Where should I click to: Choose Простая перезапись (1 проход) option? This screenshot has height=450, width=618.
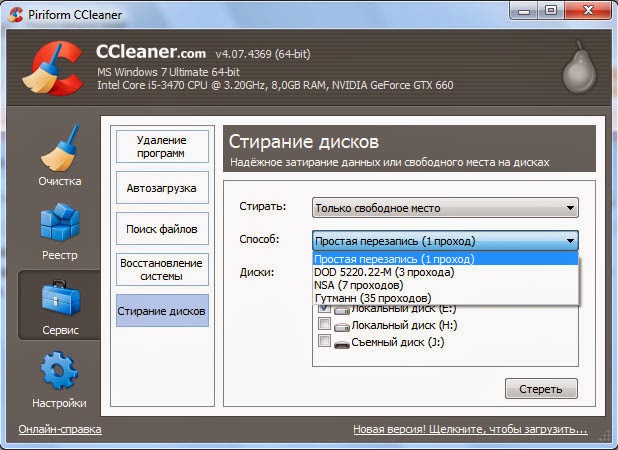(445, 259)
